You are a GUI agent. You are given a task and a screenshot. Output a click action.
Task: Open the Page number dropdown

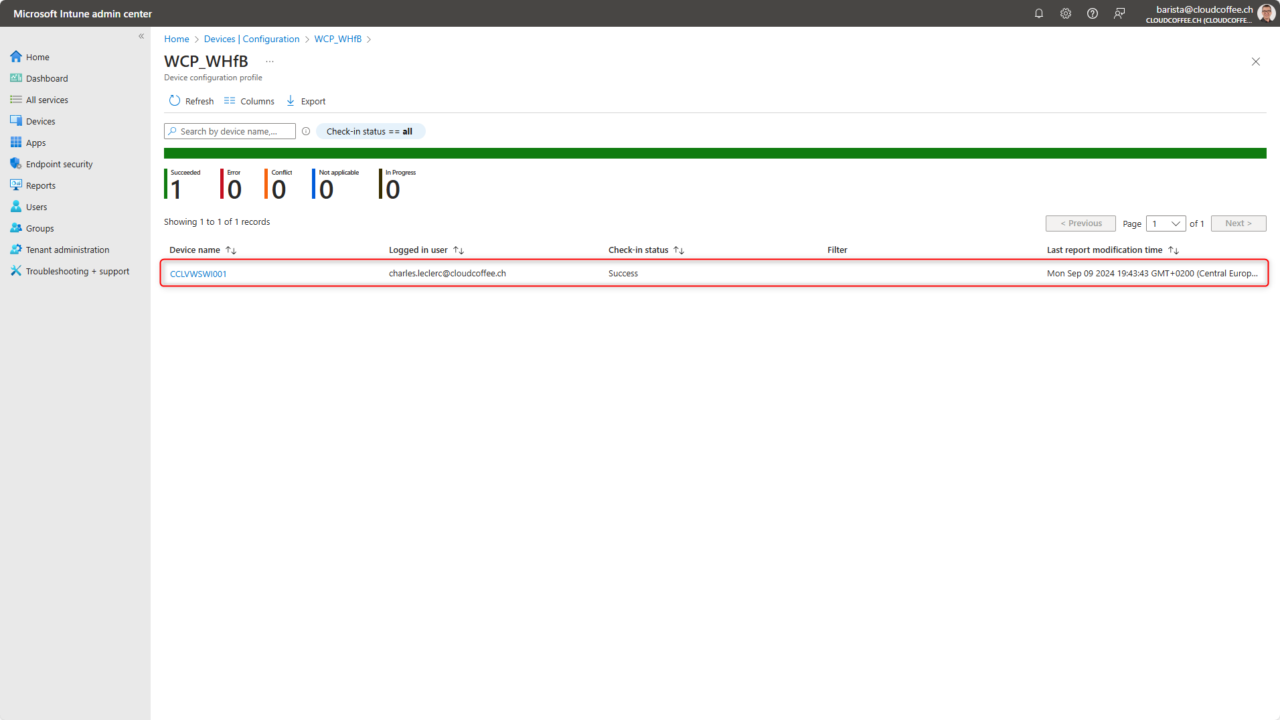(1165, 223)
